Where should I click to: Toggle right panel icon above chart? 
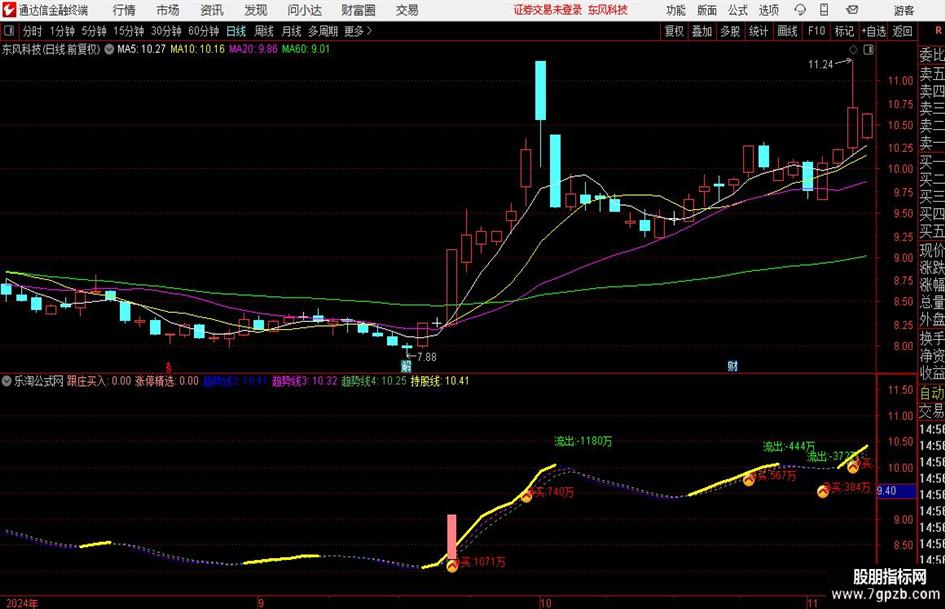pyautogui.click(x=868, y=50)
